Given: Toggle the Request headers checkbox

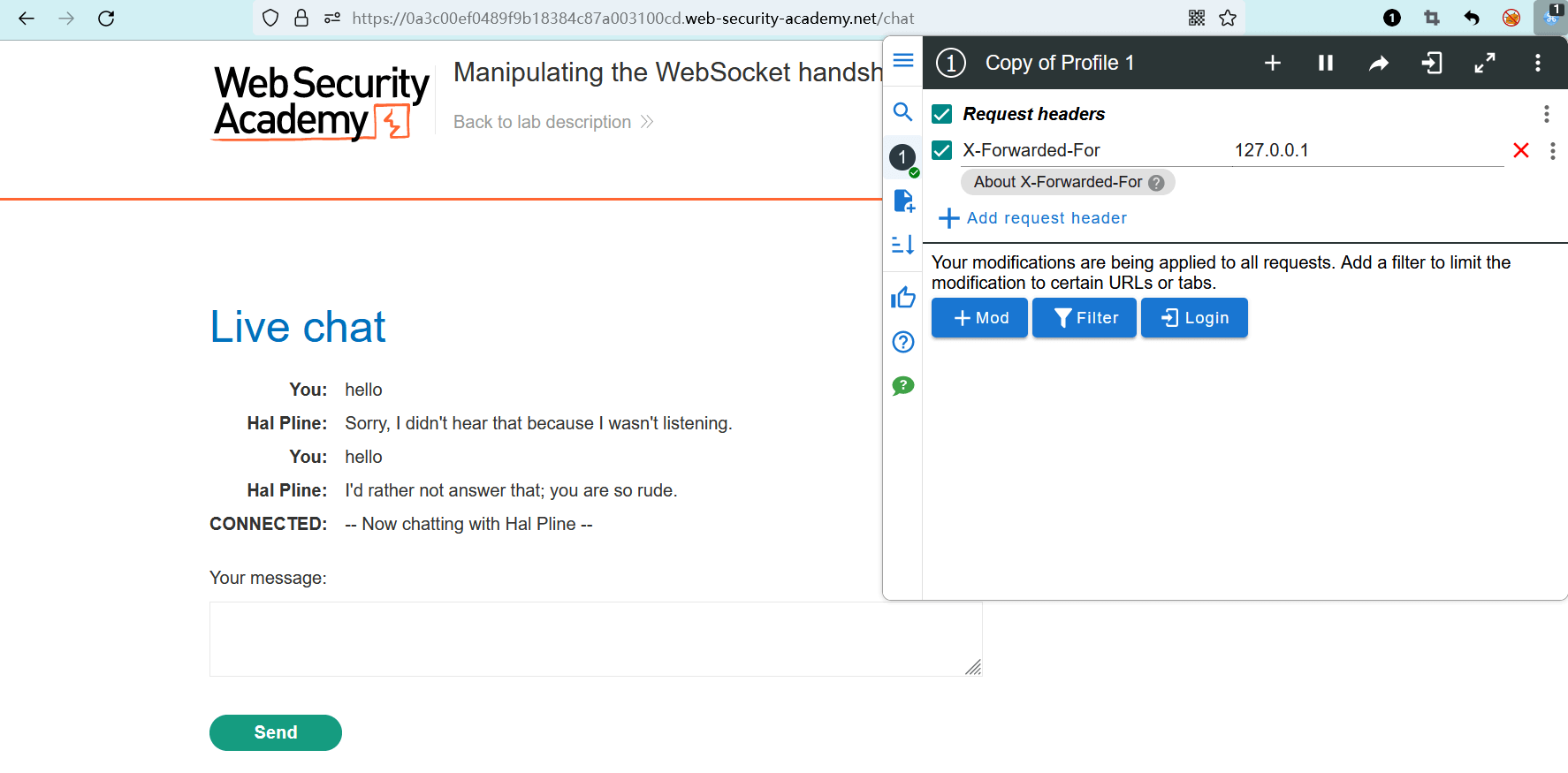Looking at the screenshot, I should coord(942,114).
